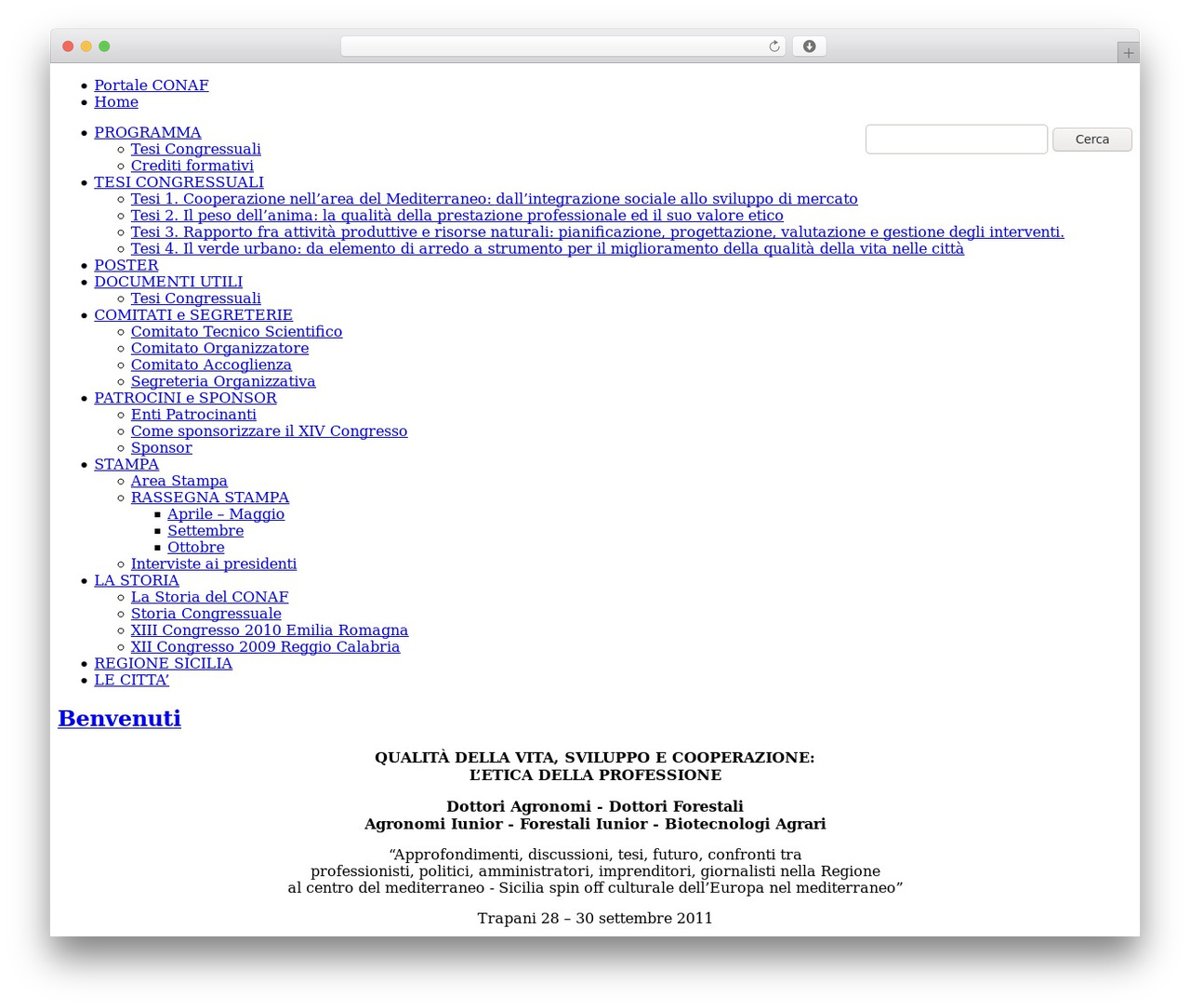Open the STAMPA menu item
This screenshot has width=1190, height=1008.
pos(126,465)
